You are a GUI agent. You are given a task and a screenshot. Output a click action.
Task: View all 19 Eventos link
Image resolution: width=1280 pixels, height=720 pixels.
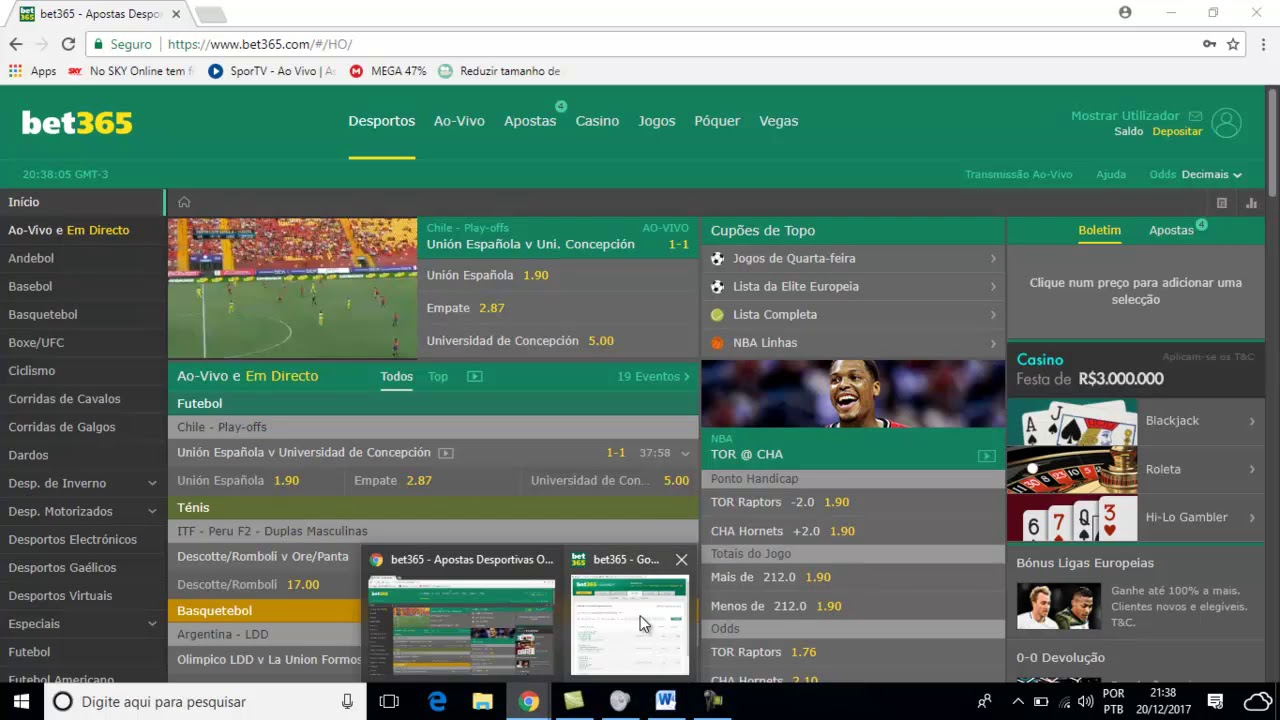tap(653, 377)
